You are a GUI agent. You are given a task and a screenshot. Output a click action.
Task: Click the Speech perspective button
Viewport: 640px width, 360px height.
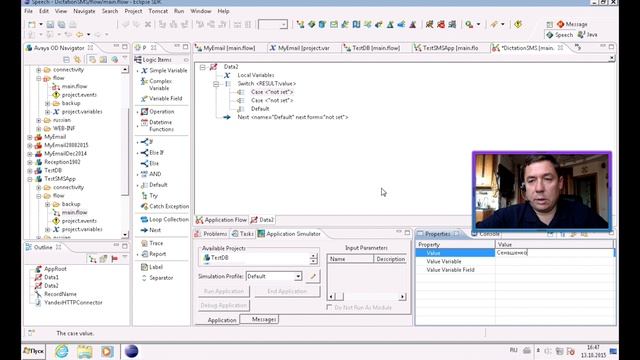tap(560, 35)
